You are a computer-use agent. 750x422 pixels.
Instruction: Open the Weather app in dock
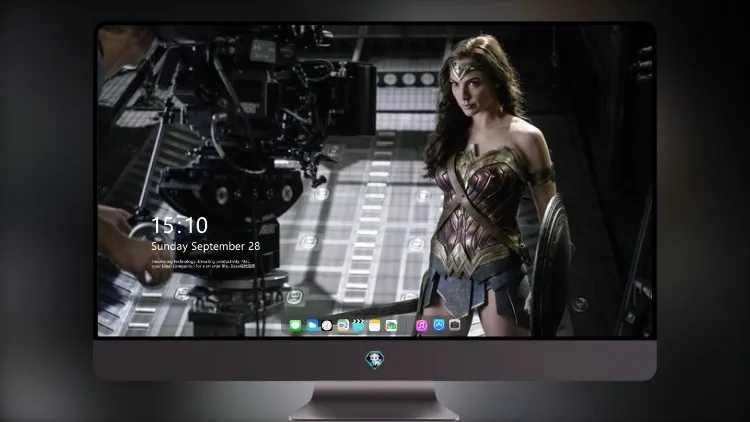(x=312, y=325)
